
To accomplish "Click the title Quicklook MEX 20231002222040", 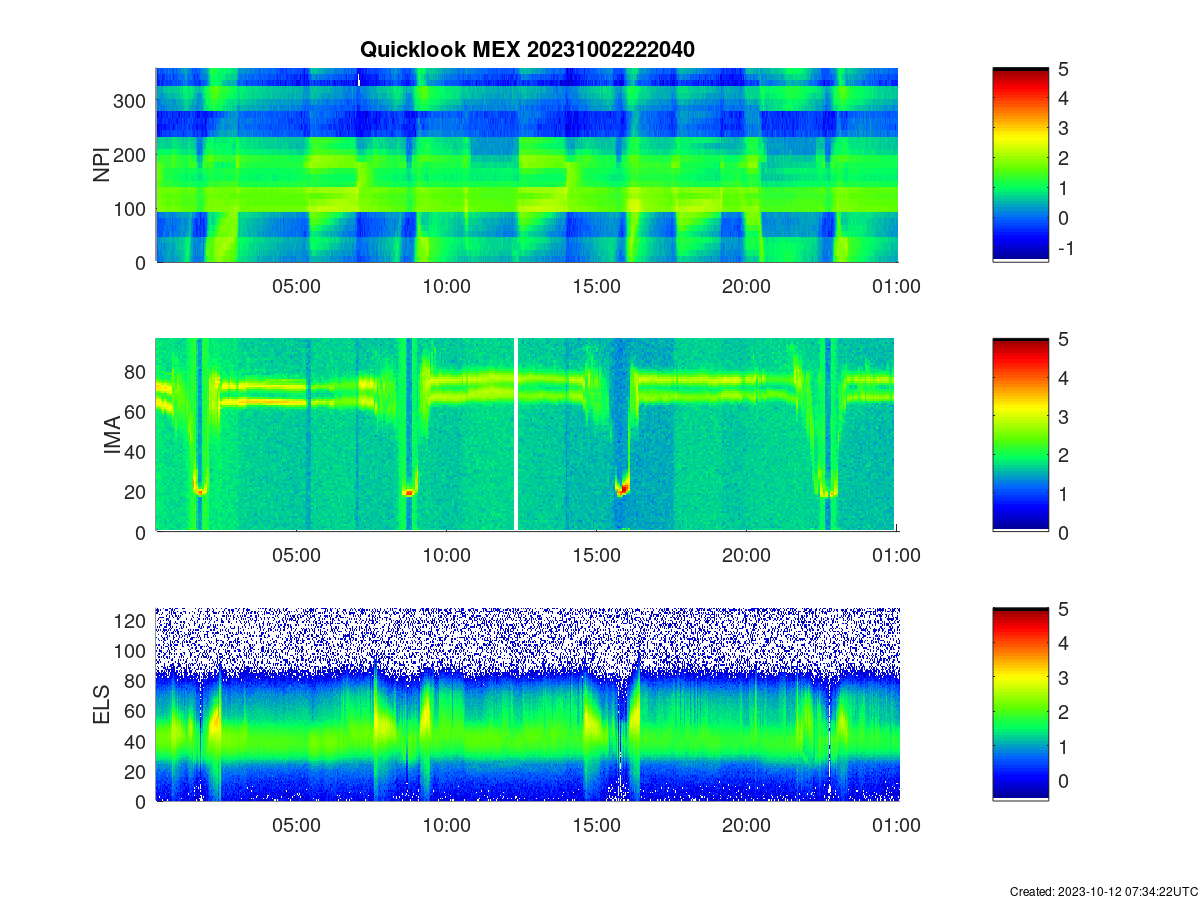I will tap(527, 48).
